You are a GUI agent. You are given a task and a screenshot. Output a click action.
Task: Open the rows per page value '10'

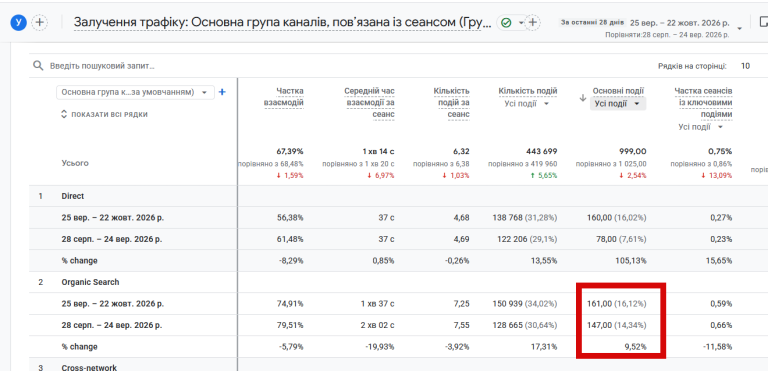745,66
